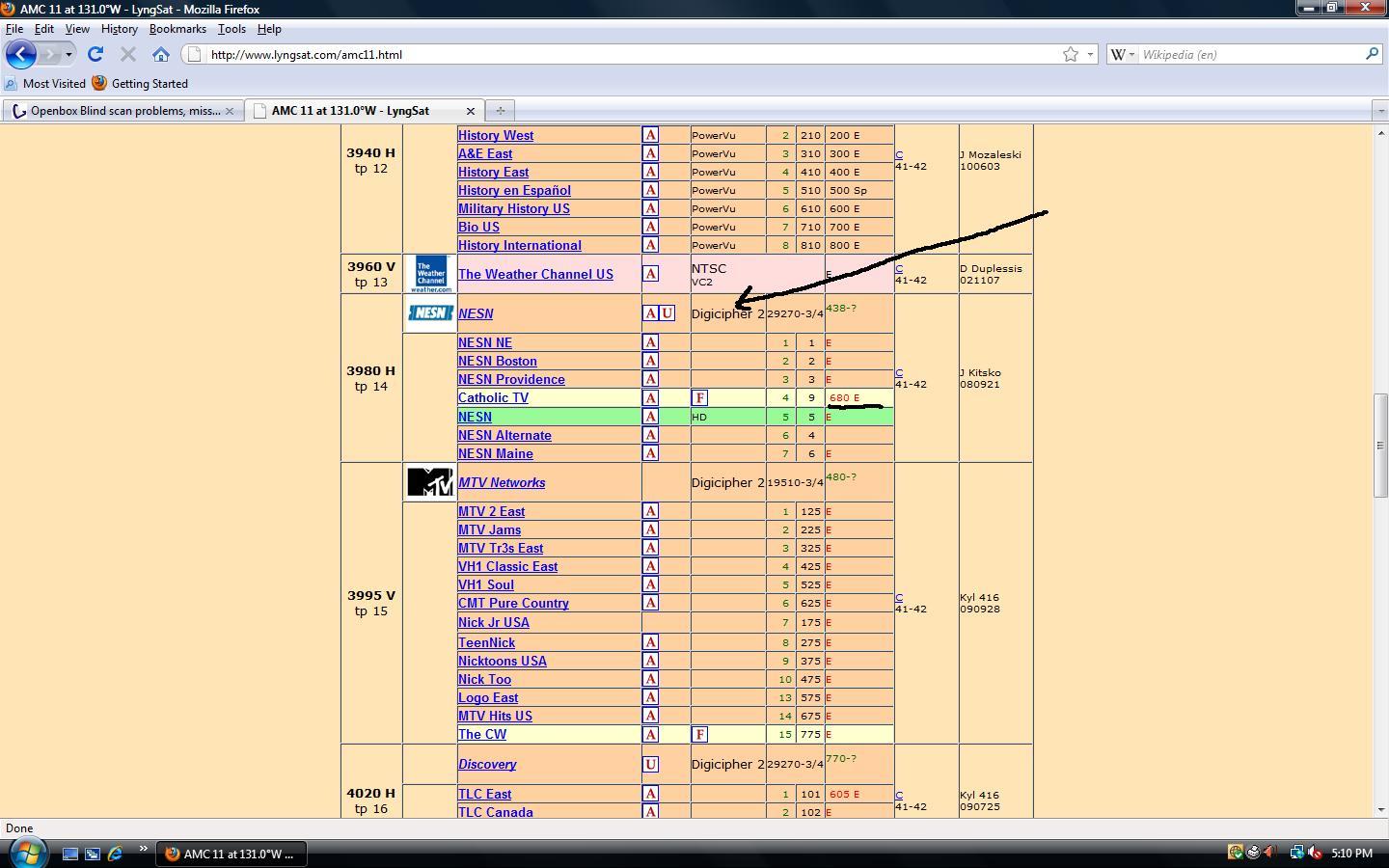Open a new tab with plus button
The image size is (1389, 868).
pos(500,111)
